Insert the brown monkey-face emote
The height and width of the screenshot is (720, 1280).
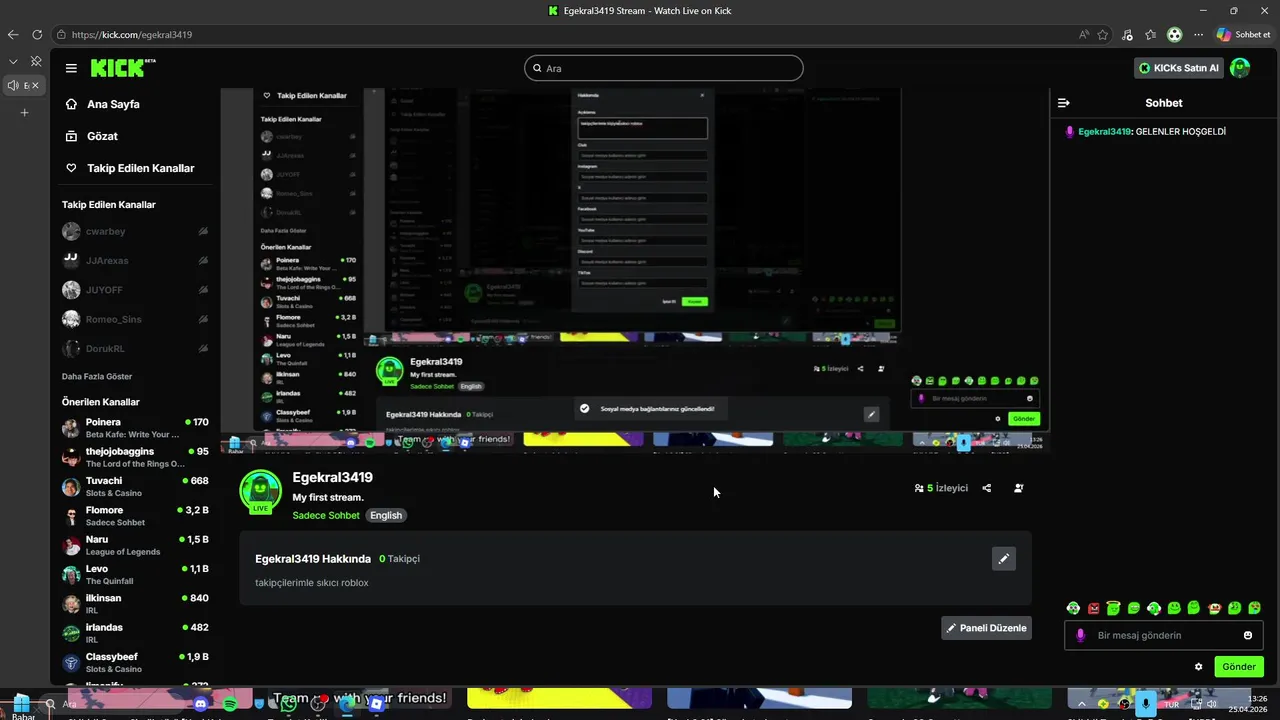point(1214,608)
